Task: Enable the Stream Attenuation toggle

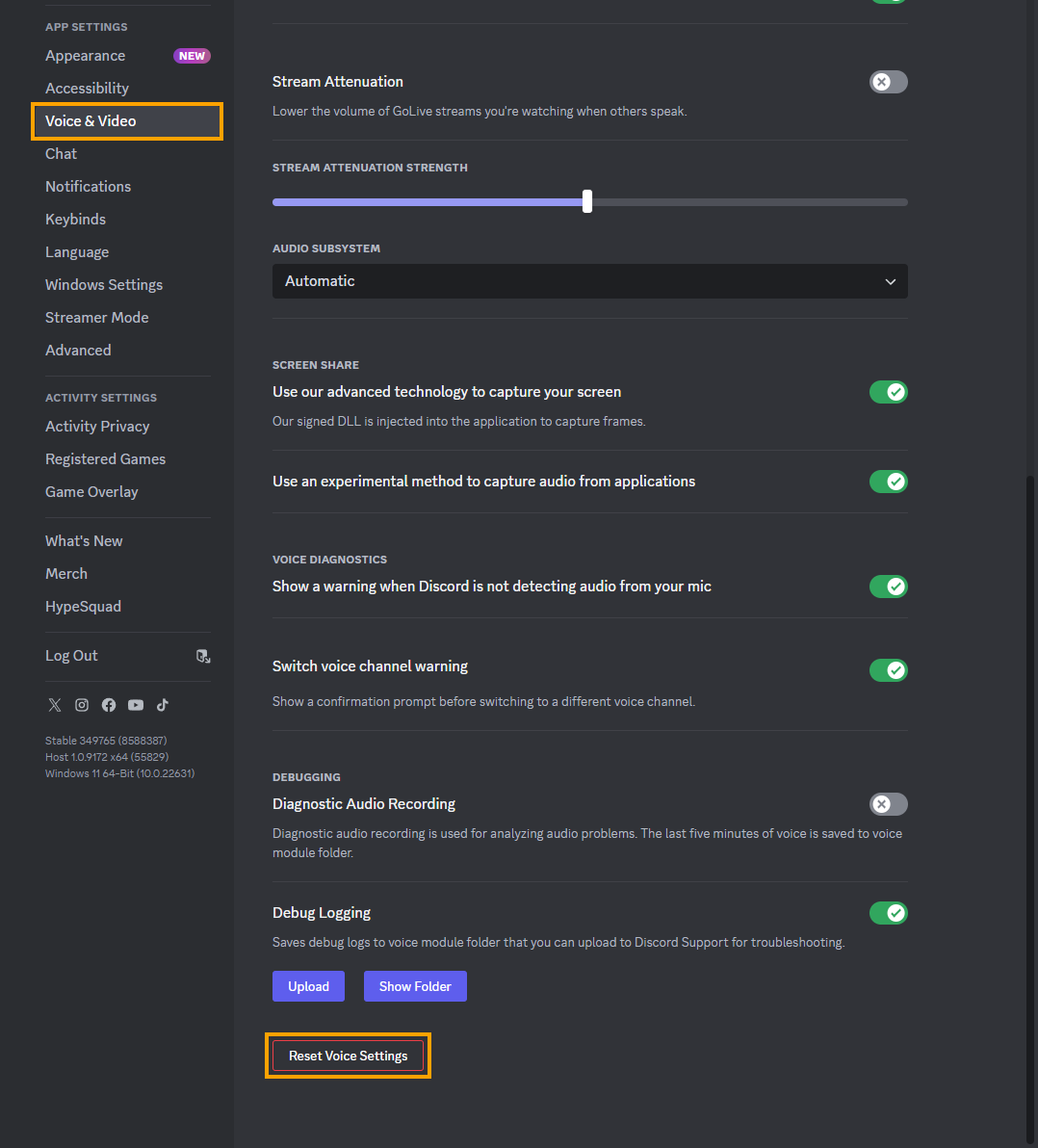Action: [888, 82]
